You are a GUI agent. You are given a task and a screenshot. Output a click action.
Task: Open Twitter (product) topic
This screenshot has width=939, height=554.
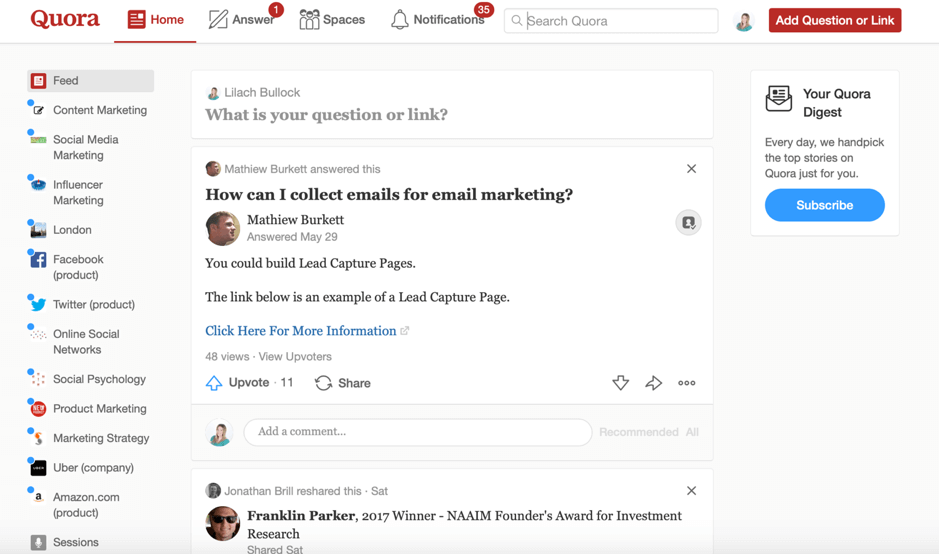coord(93,304)
